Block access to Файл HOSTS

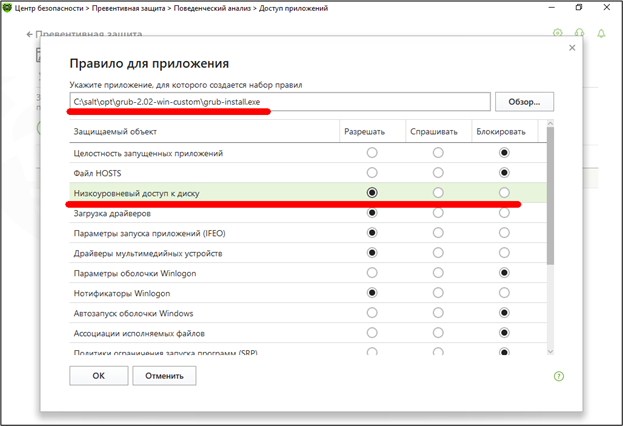(x=504, y=172)
